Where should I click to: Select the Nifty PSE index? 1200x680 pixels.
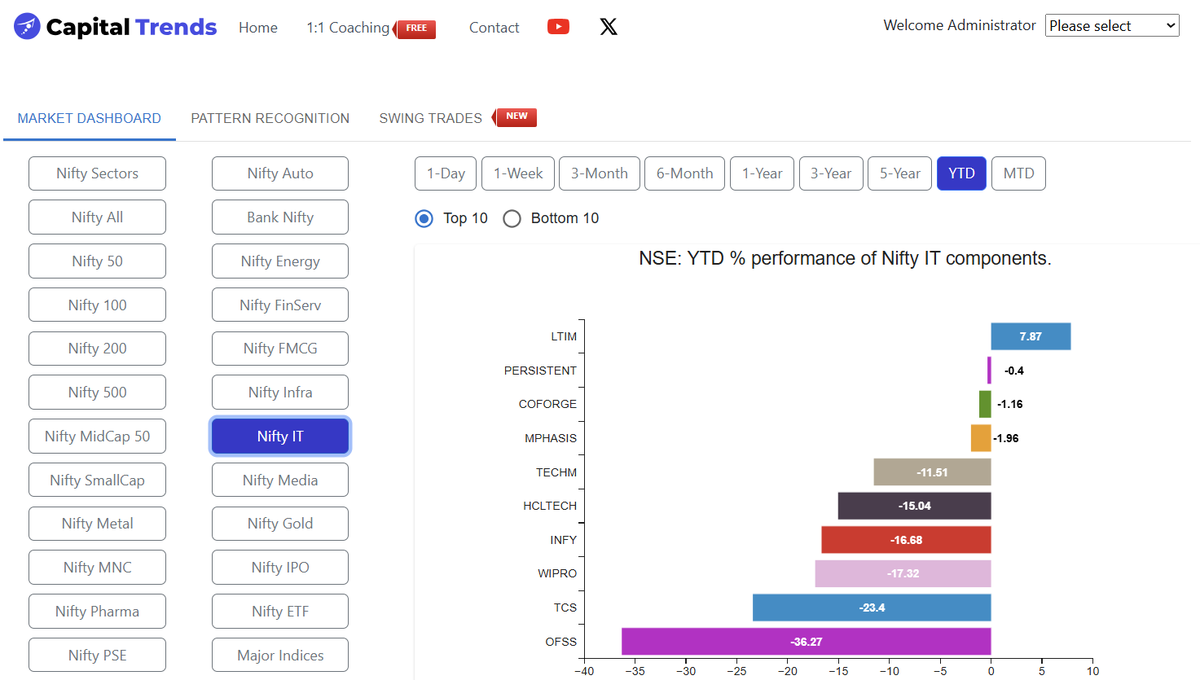coord(97,655)
